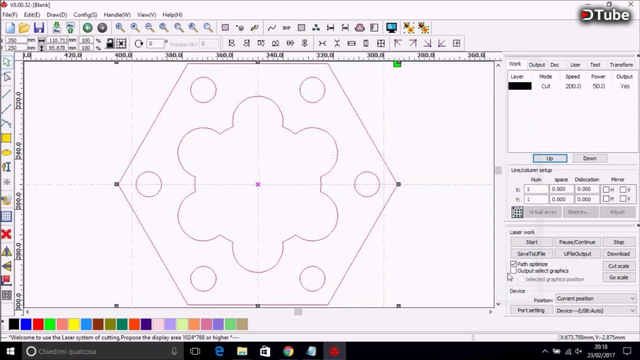Pick the red color swatch
Viewport: 640px width, 360px height.
pyautogui.click(x=38, y=324)
